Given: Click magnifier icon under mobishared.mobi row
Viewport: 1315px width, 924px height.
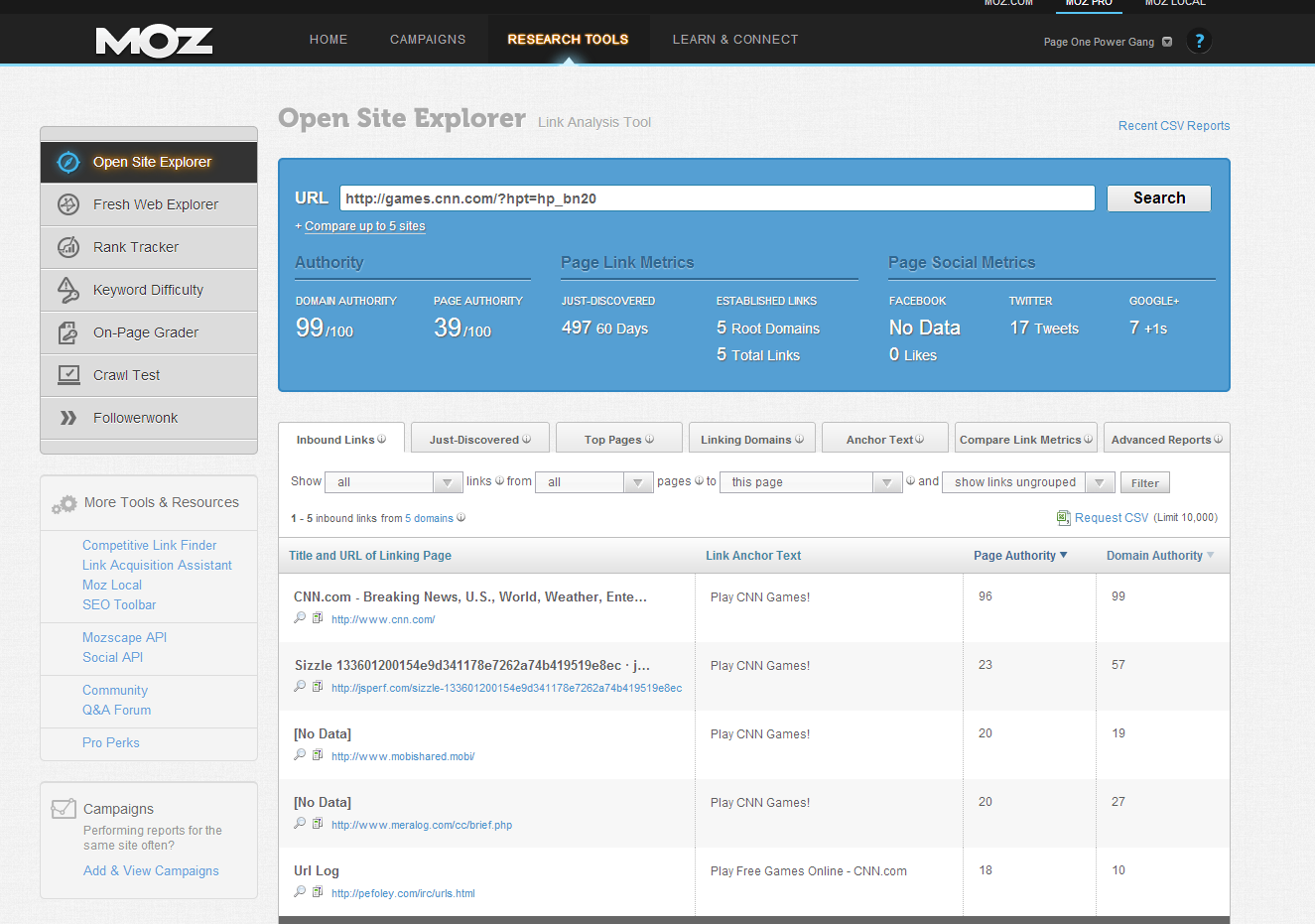Looking at the screenshot, I should click(x=300, y=755).
